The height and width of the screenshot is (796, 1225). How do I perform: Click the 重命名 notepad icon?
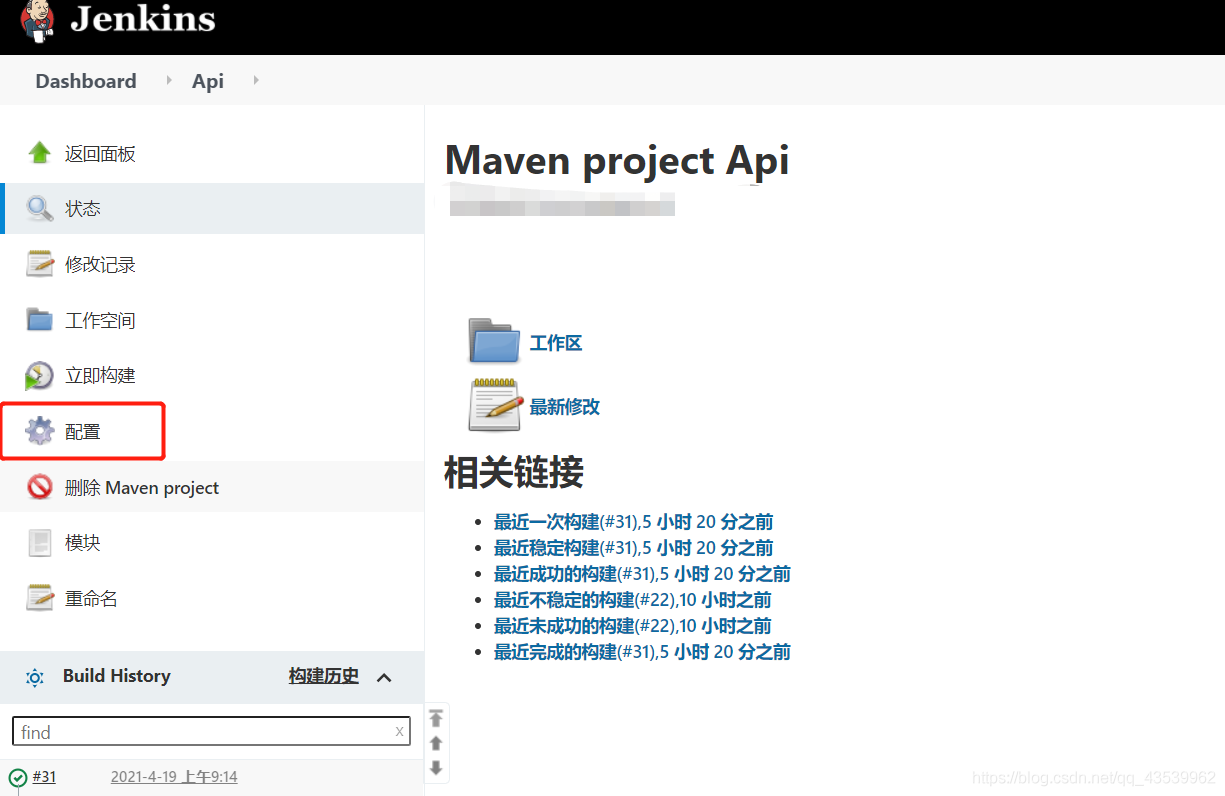click(x=39, y=598)
